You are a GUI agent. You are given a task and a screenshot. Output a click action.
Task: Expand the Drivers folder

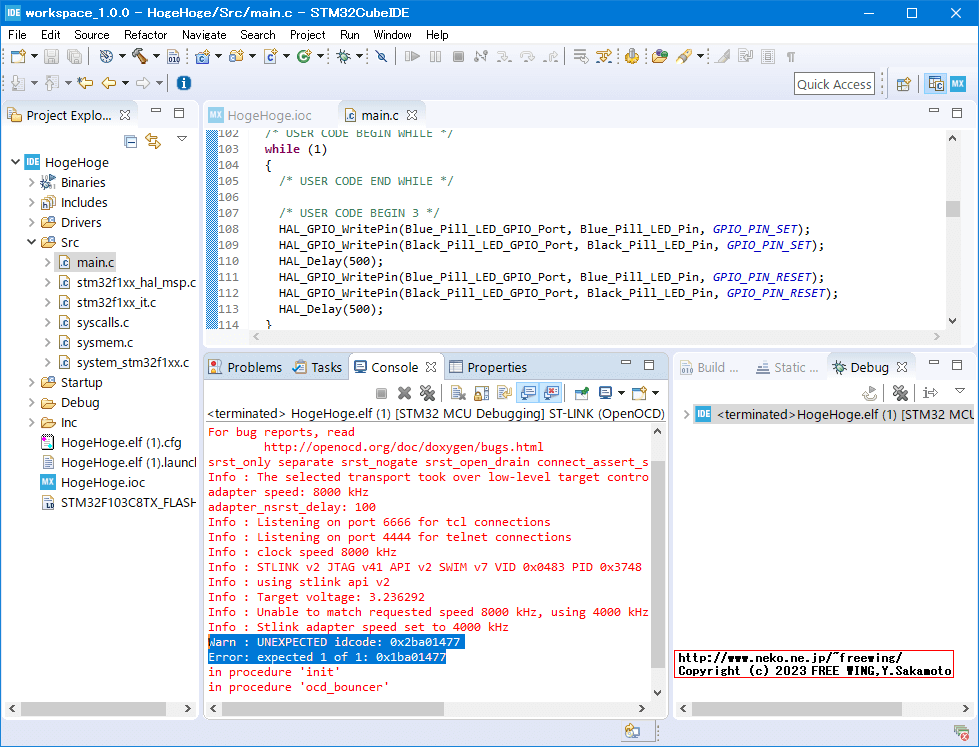coord(30,222)
